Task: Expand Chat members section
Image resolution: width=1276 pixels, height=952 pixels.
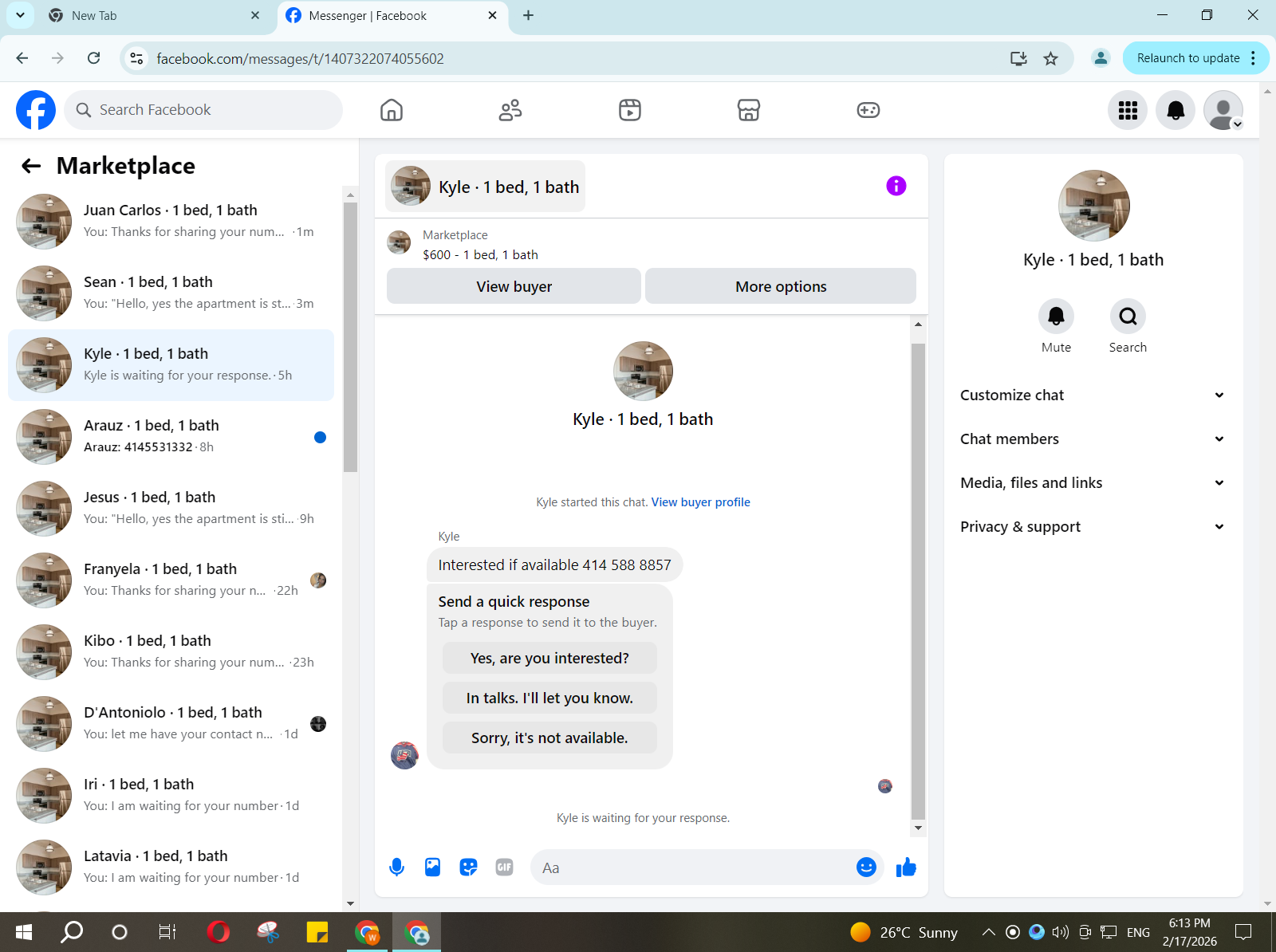Action: coord(1093,439)
